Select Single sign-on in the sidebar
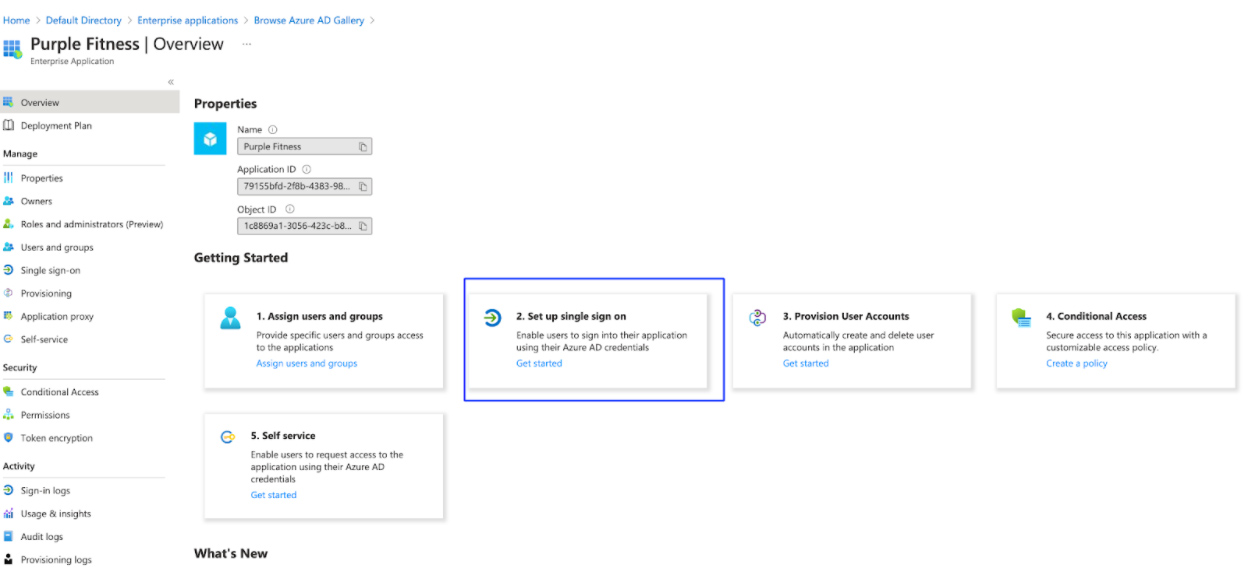 point(50,270)
